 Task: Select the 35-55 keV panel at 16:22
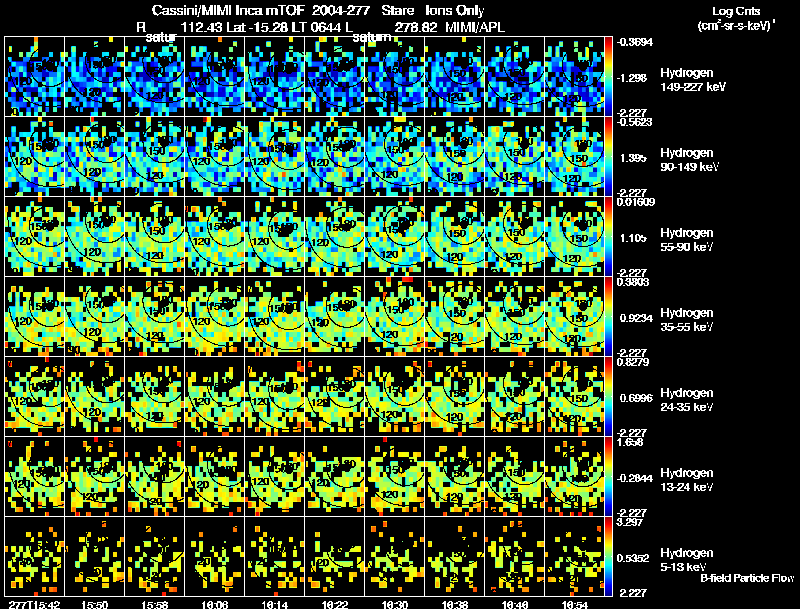[x=335, y=317]
